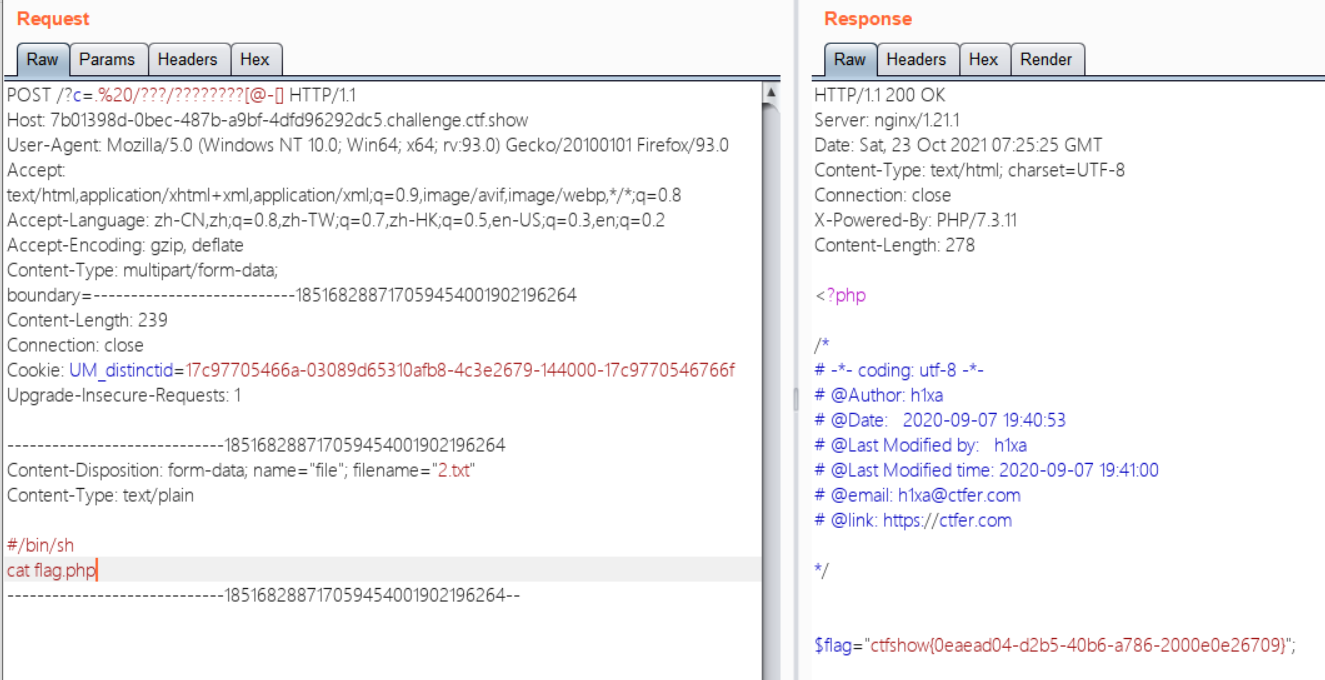1325x680 pixels.
Task: Click the request Connection: close line
Action: tap(75, 345)
